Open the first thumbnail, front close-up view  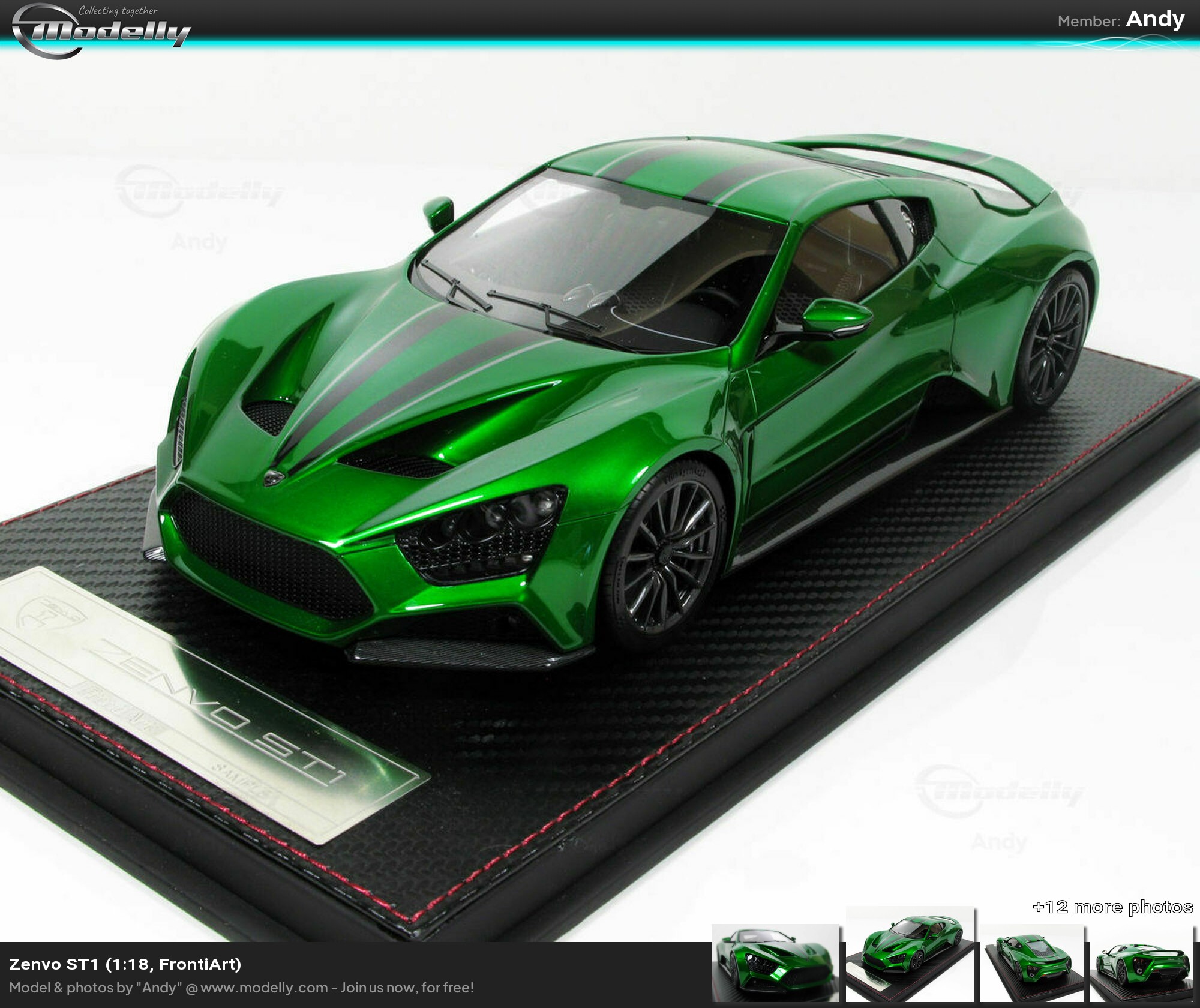(x=775, y=962)
